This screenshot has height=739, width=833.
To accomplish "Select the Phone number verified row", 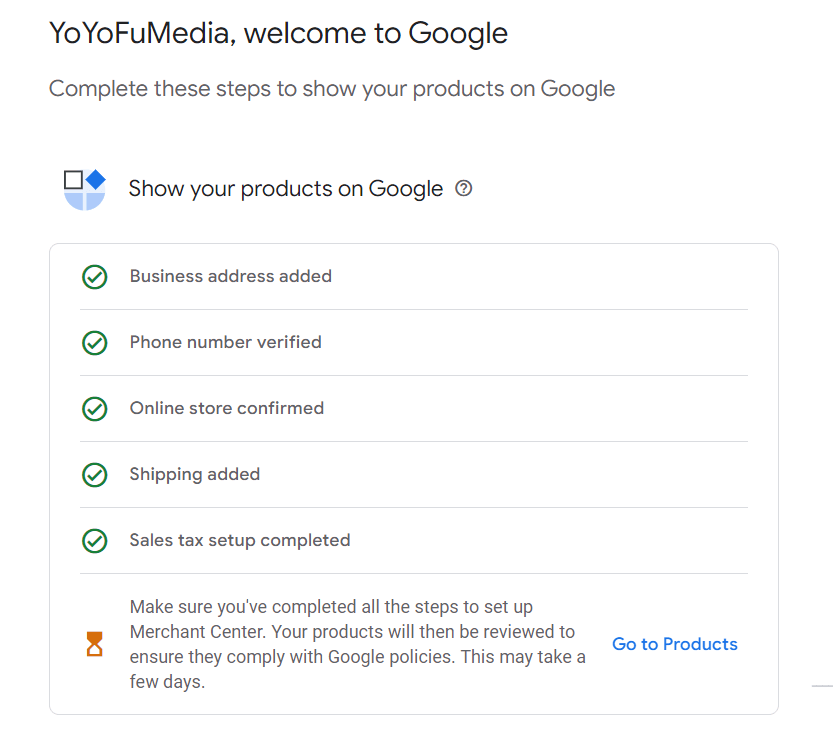I will 225,342.
